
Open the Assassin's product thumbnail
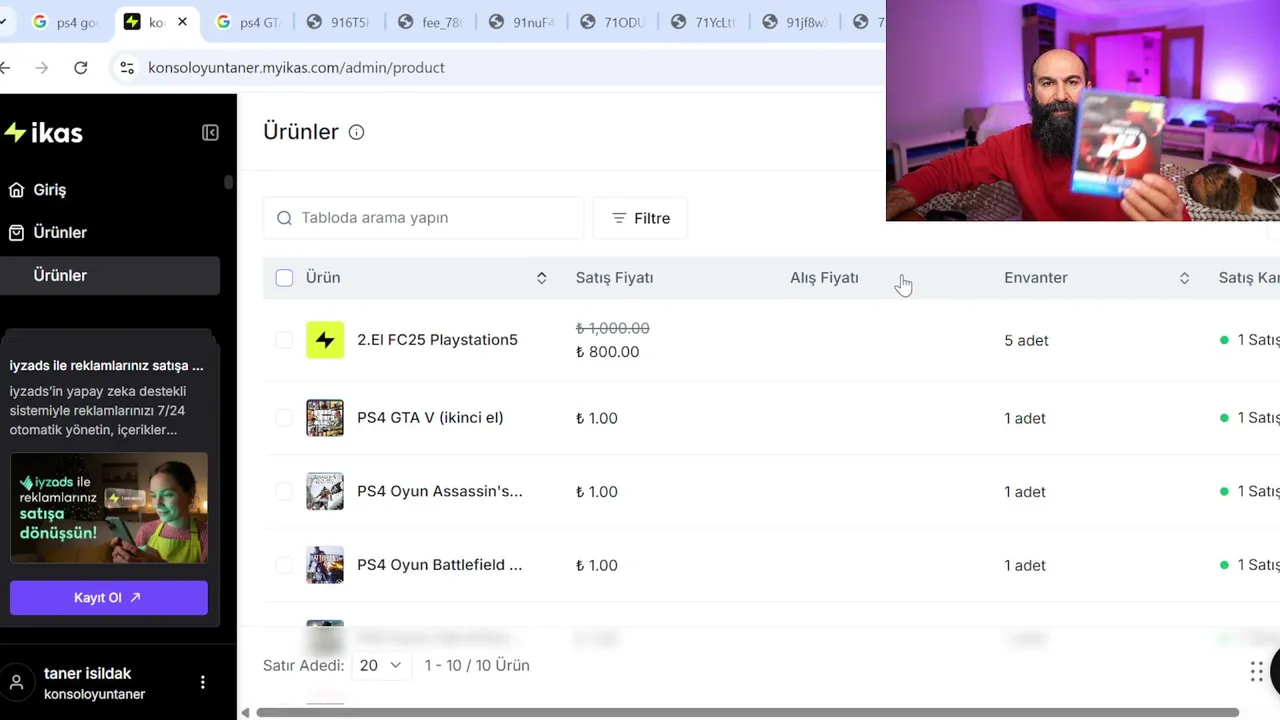(325, 492)
